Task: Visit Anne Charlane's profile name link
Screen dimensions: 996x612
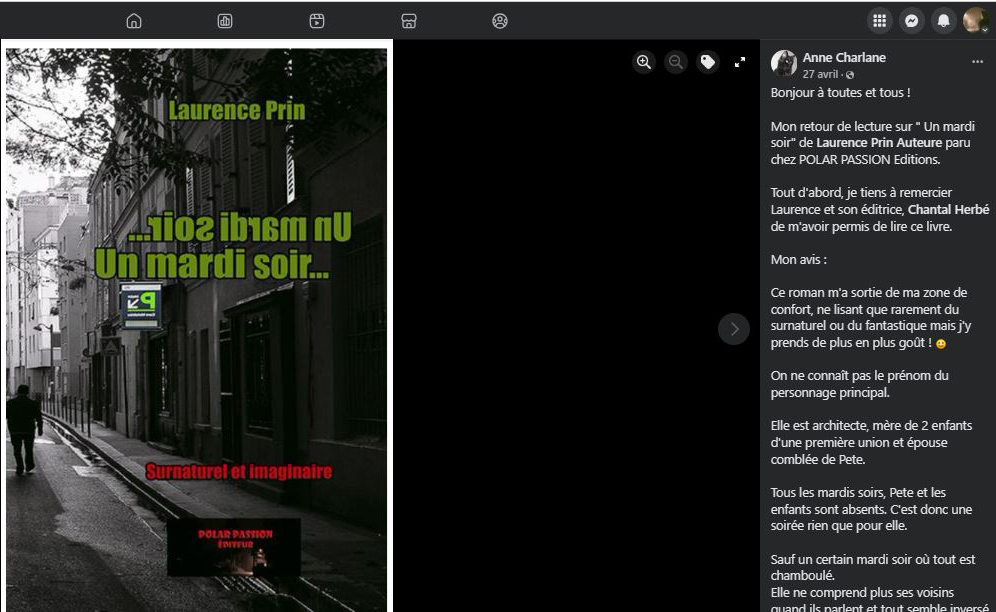Action: [x=844, y=58]
